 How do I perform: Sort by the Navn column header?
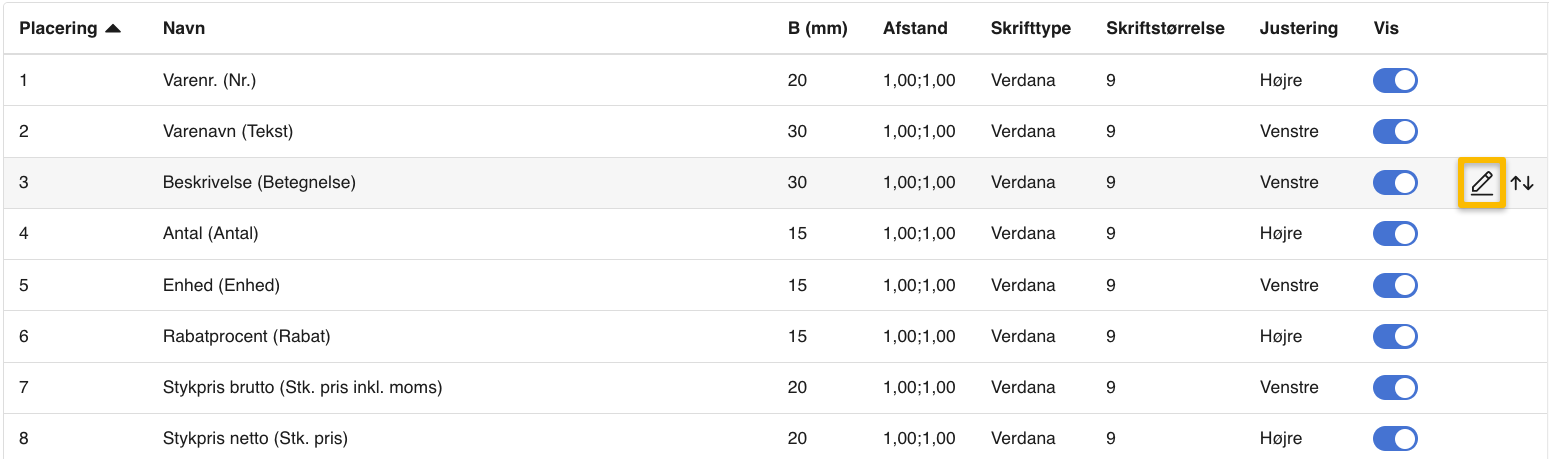pos(184,28)
